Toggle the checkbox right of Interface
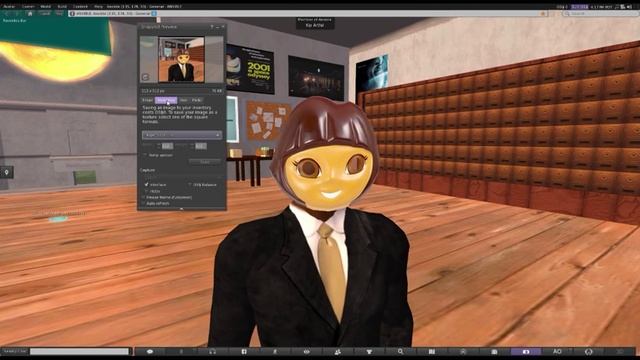This screenshot has width=640, height=360. (x=190, y=184)
